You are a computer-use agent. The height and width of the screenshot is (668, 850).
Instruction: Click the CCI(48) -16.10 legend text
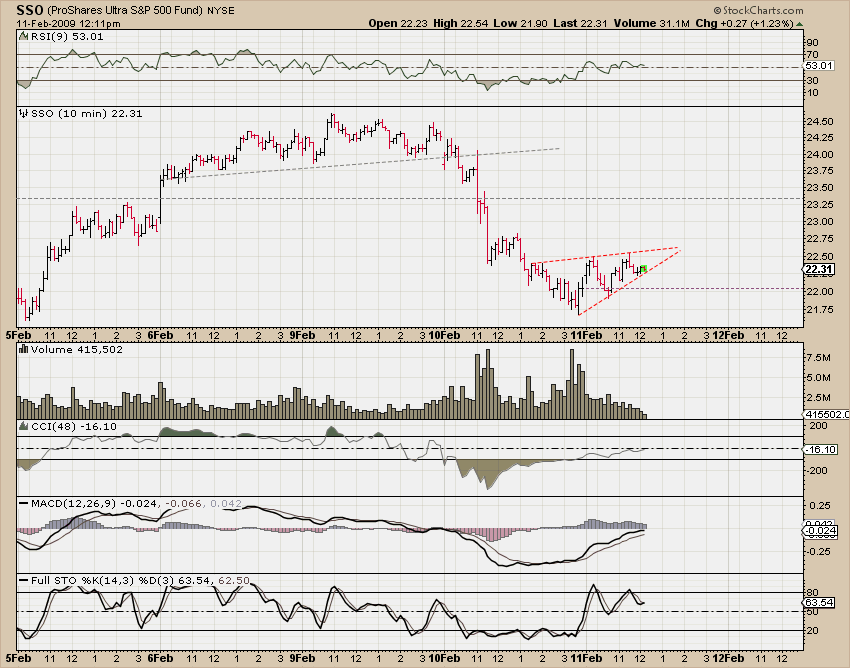tap(74, 427)
